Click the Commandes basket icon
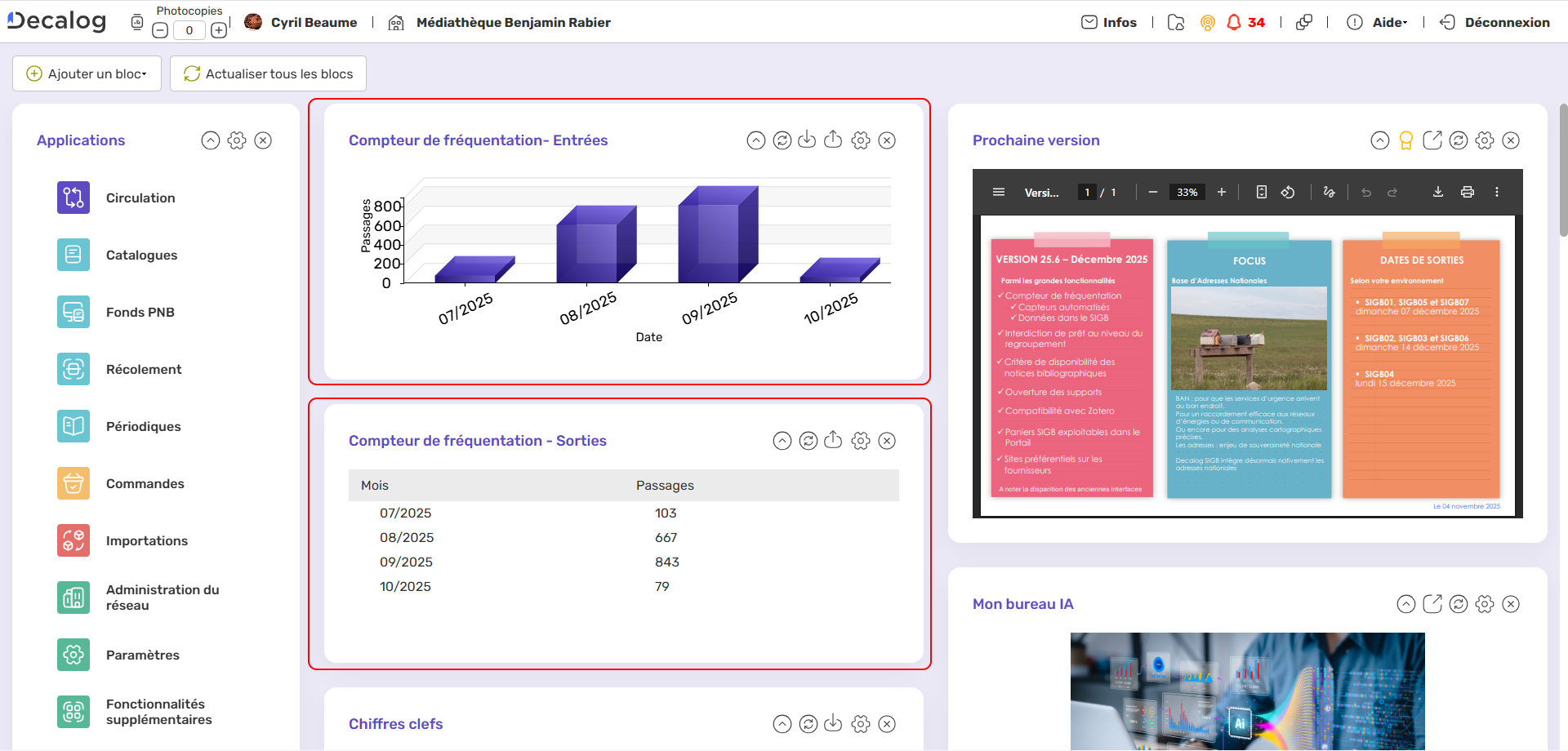Viewport: 1568px width, 751px height. pos(73,483)
